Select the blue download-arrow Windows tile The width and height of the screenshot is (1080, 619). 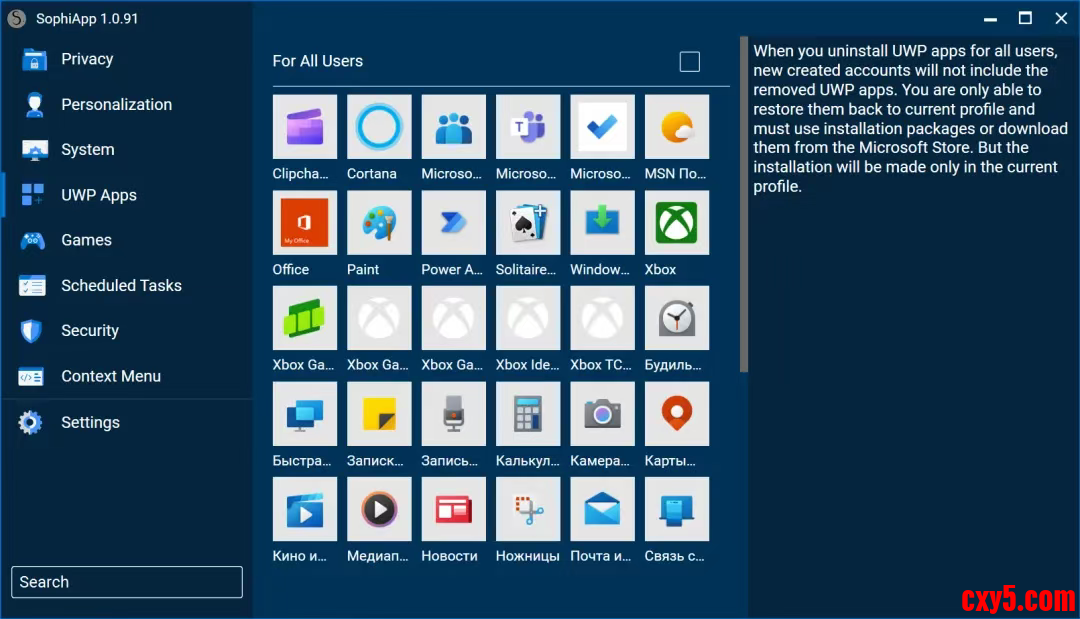(602, 222)
